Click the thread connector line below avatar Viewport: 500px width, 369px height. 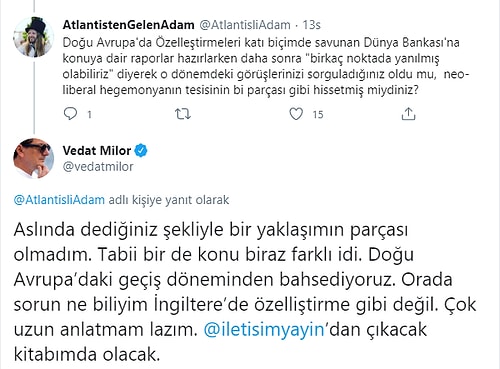tap(34, 96)
